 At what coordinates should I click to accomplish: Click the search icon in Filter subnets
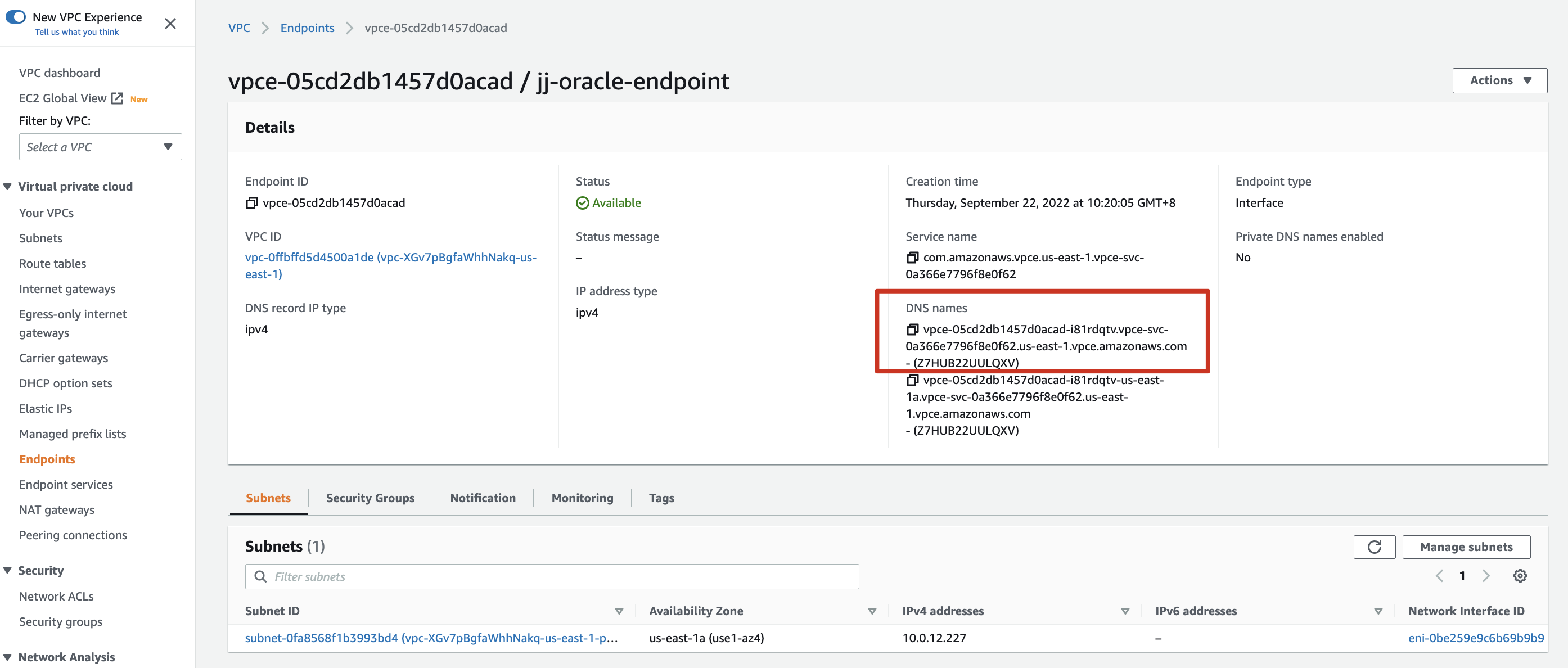(260, 577)
